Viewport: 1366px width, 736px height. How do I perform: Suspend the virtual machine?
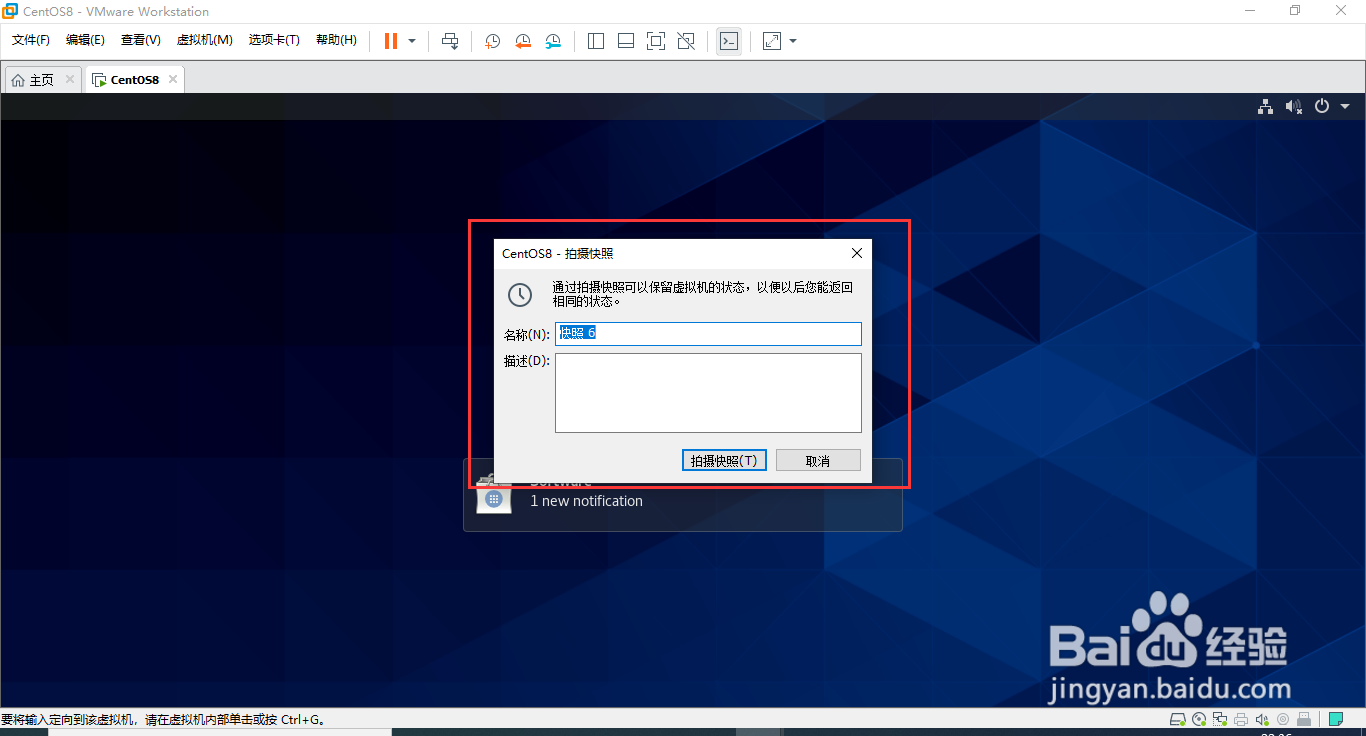390,41
